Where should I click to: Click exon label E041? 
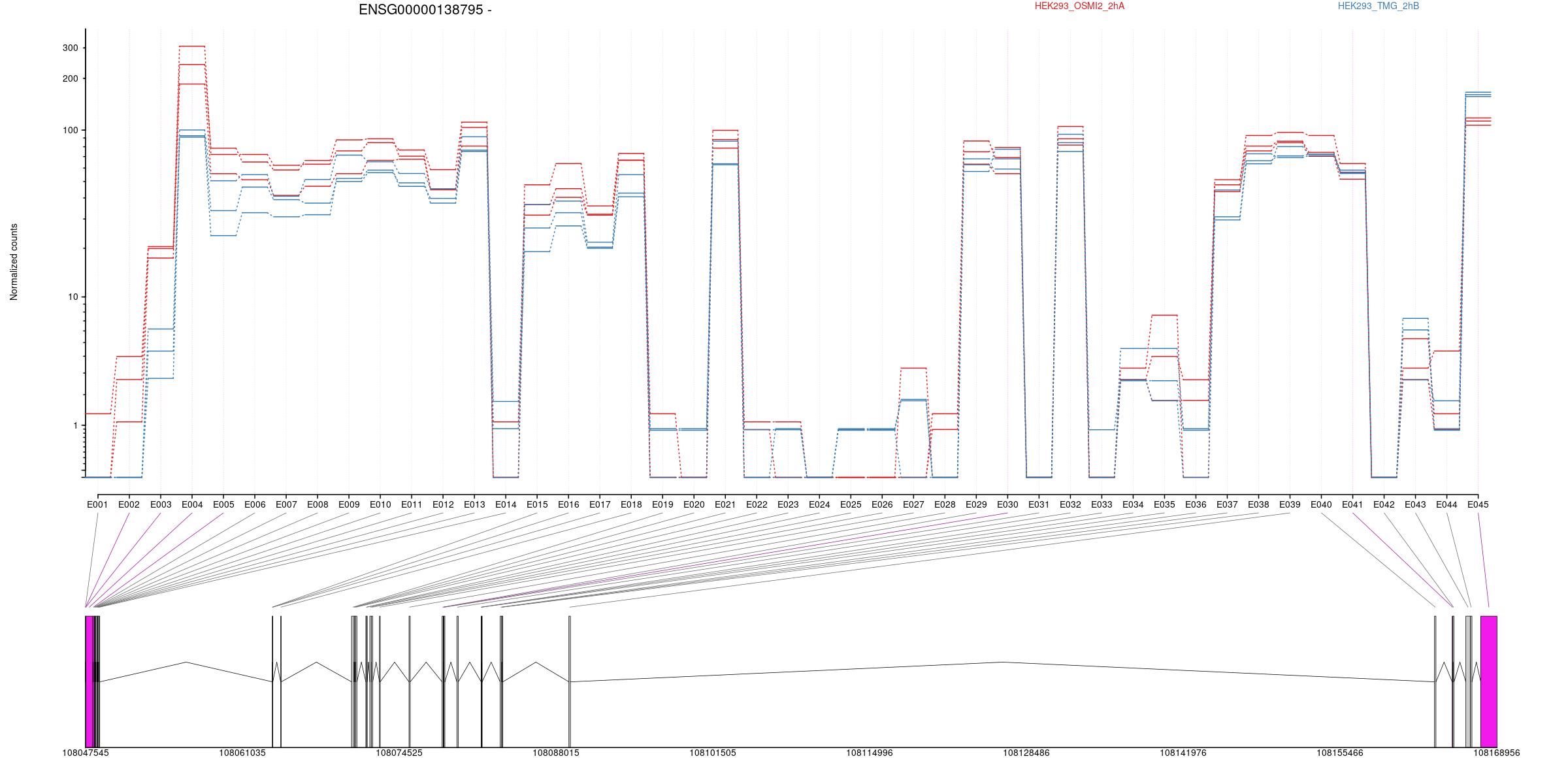tap(1352, 504)
